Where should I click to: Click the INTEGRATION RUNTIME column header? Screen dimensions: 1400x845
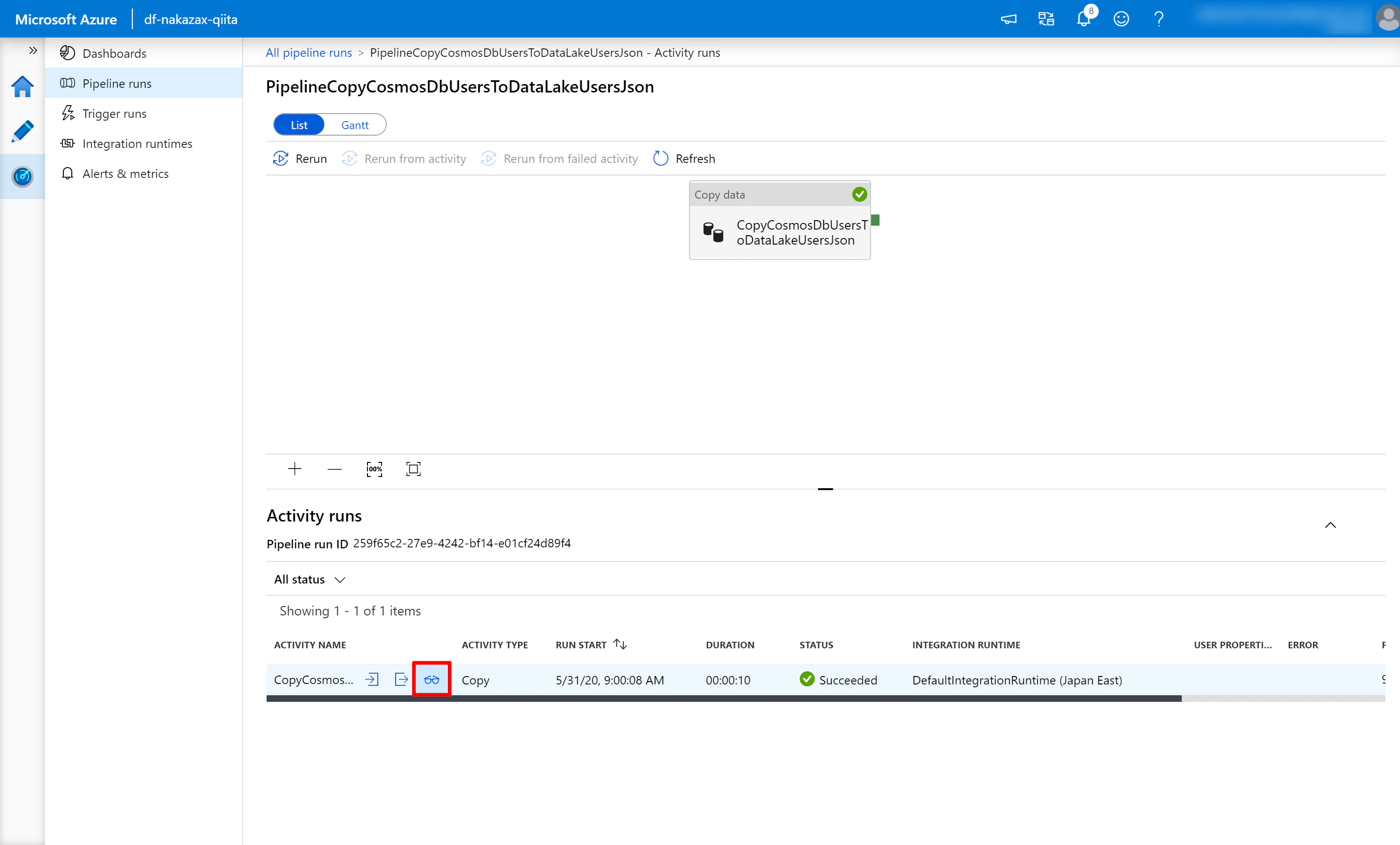(966, 645)
